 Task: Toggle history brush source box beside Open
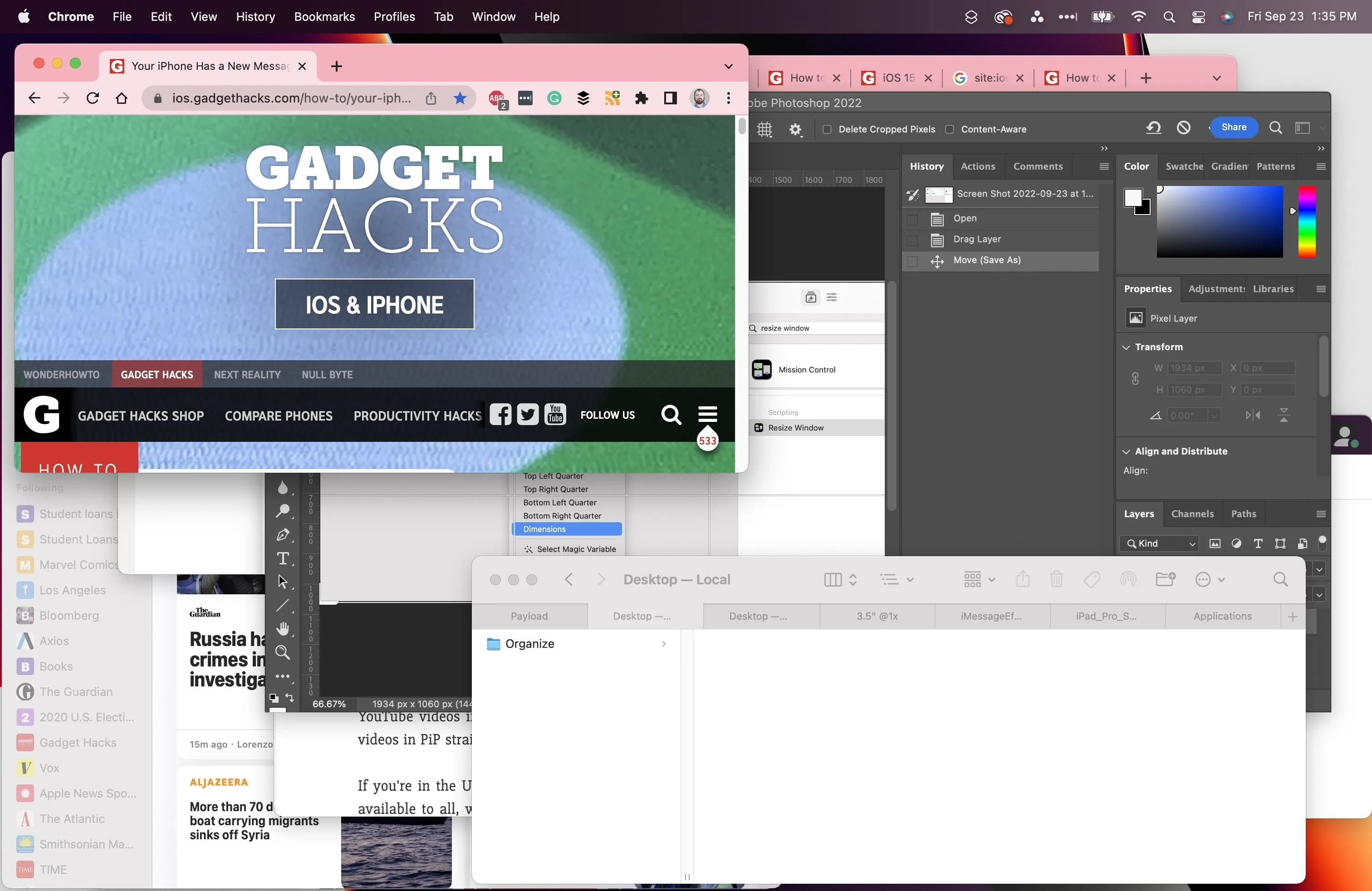tap(912, 219)
